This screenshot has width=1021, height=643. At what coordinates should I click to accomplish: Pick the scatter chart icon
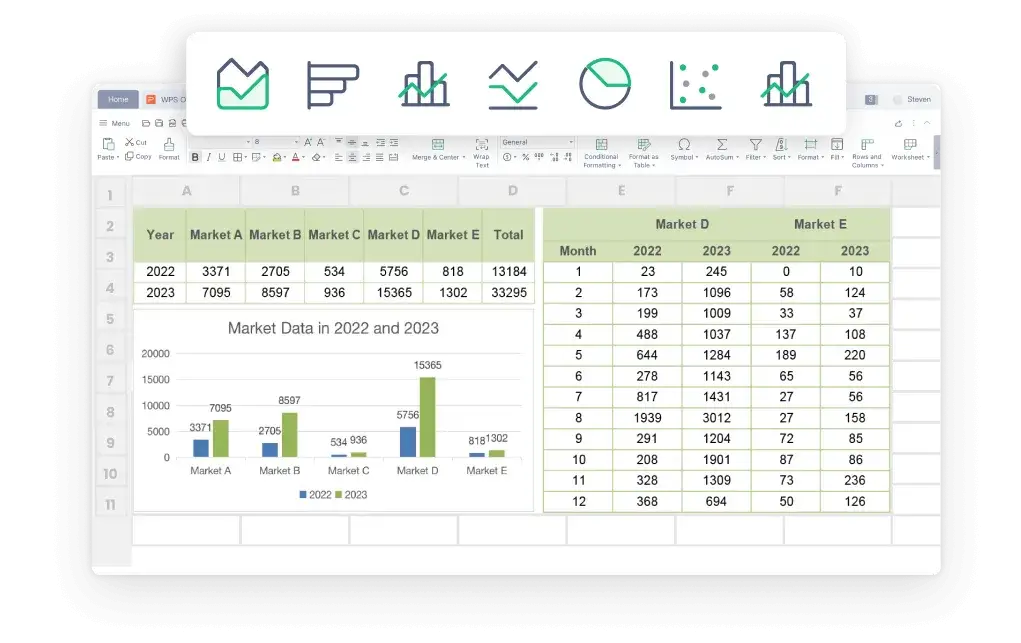[695, 86]
